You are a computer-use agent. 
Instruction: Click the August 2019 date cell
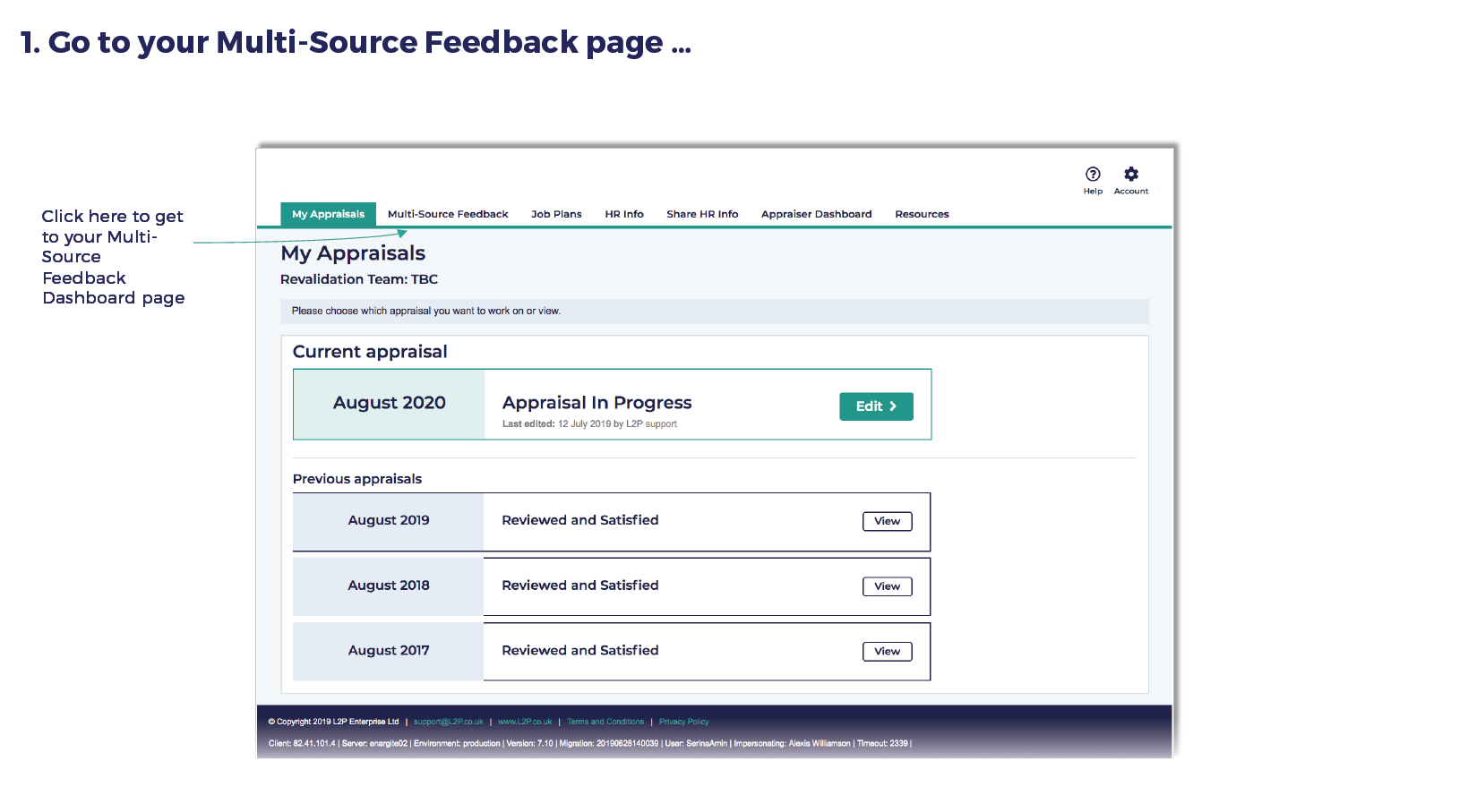click(x=389, y=521)
